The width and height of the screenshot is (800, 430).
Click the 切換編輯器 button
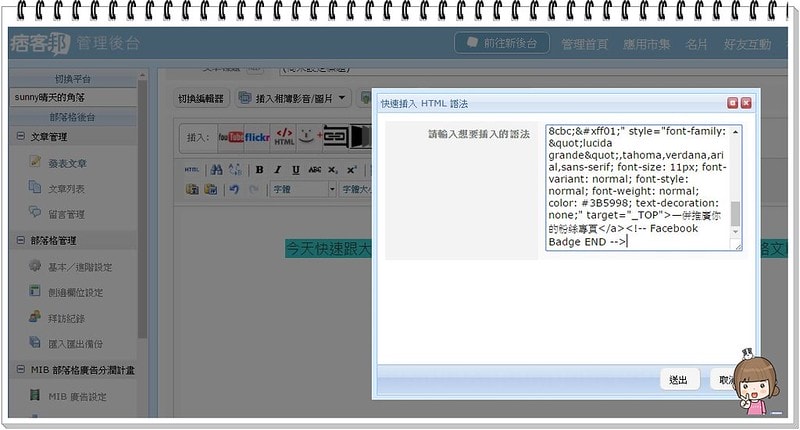tap(201, 98)
